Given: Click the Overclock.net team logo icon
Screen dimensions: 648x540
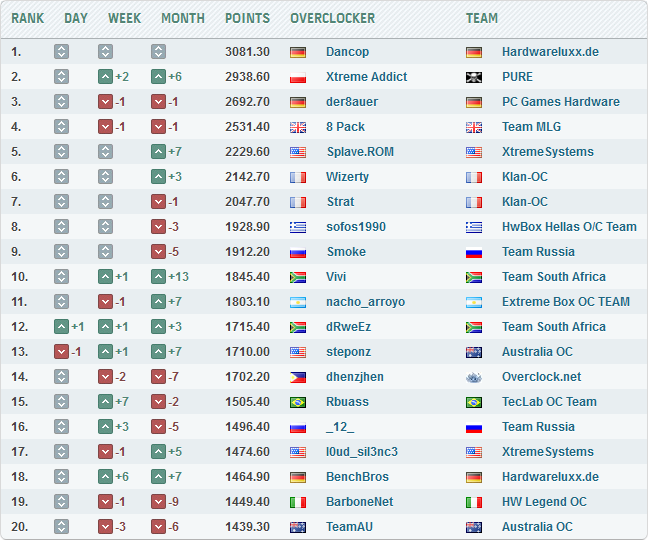Looking at the screenshot, I should pos(474,377).
